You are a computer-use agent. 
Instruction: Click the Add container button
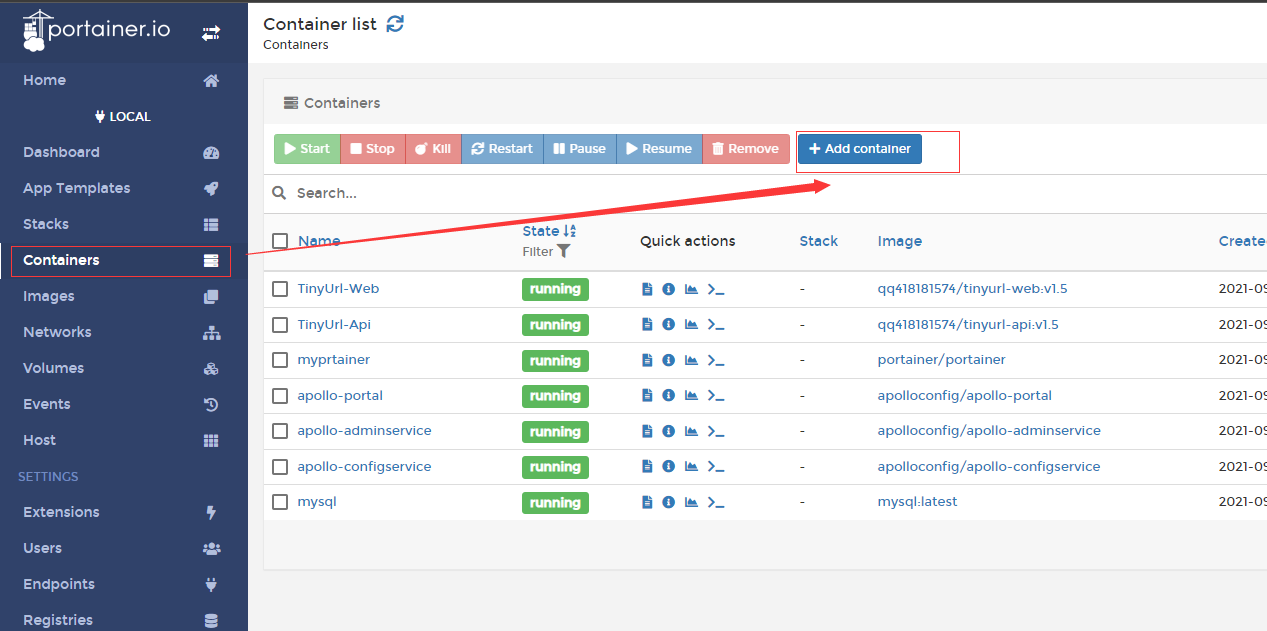point(860,149)
